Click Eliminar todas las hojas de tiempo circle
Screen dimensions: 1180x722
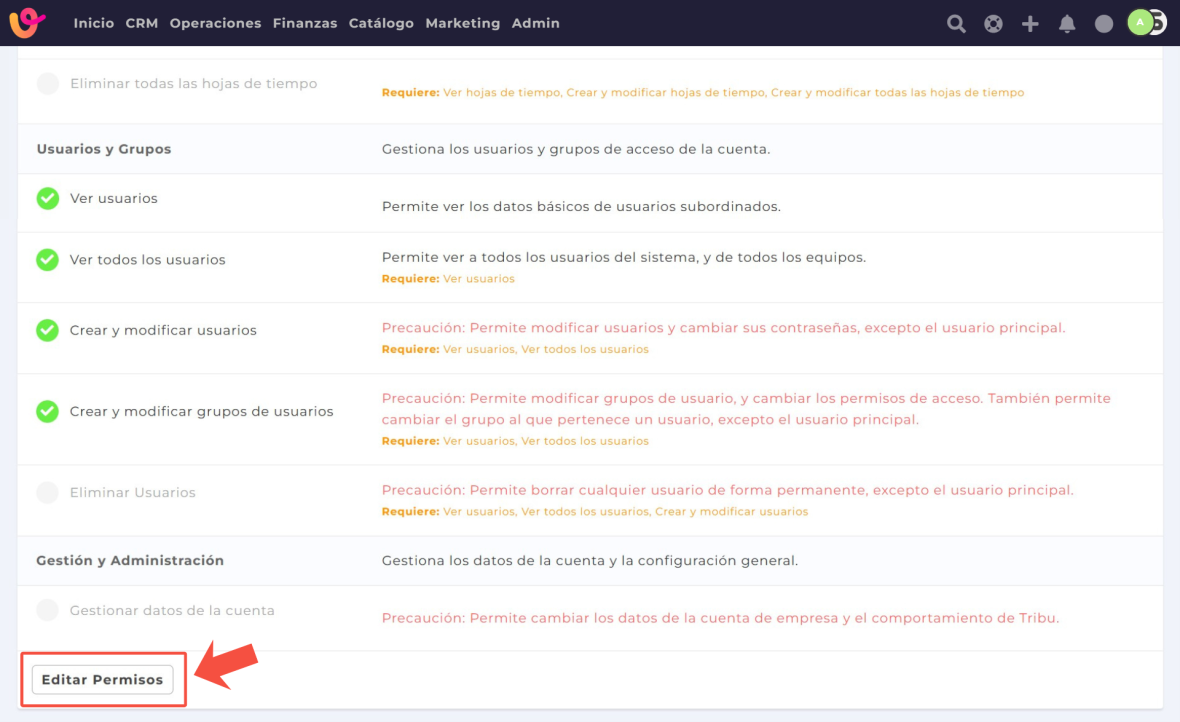tap(47, 84)
